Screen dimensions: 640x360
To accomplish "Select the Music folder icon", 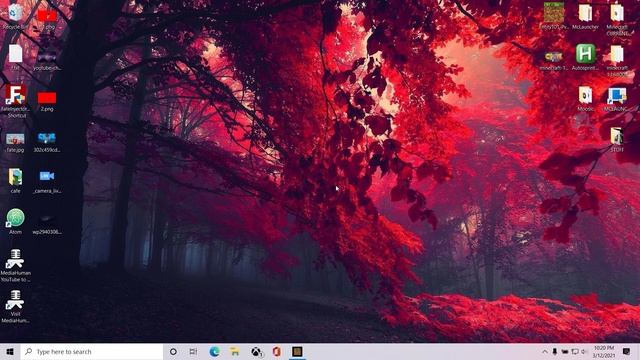I will tap(585, 99).
